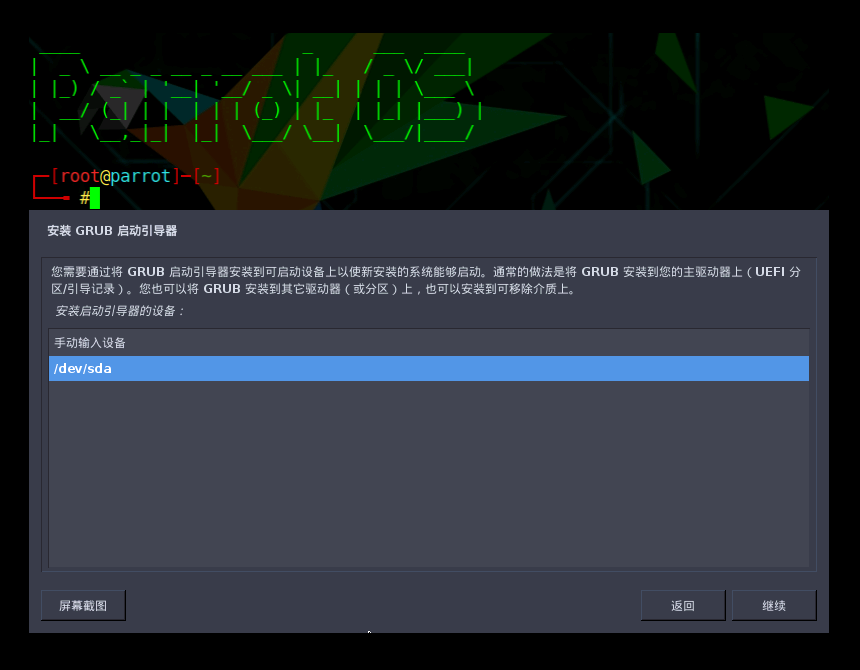Click the GRUB installation instructions text
860x670 pixels.
tap(428, 278)
